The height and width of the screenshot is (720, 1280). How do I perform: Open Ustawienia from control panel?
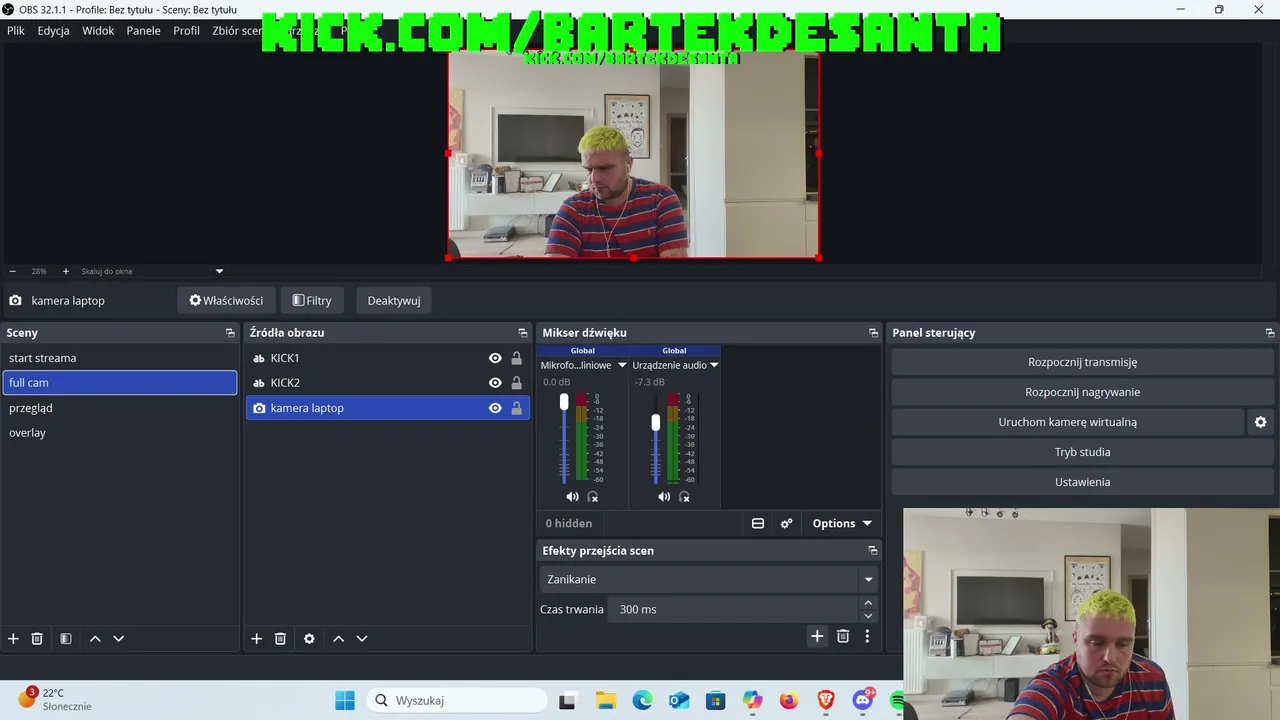coord(1083,482)
